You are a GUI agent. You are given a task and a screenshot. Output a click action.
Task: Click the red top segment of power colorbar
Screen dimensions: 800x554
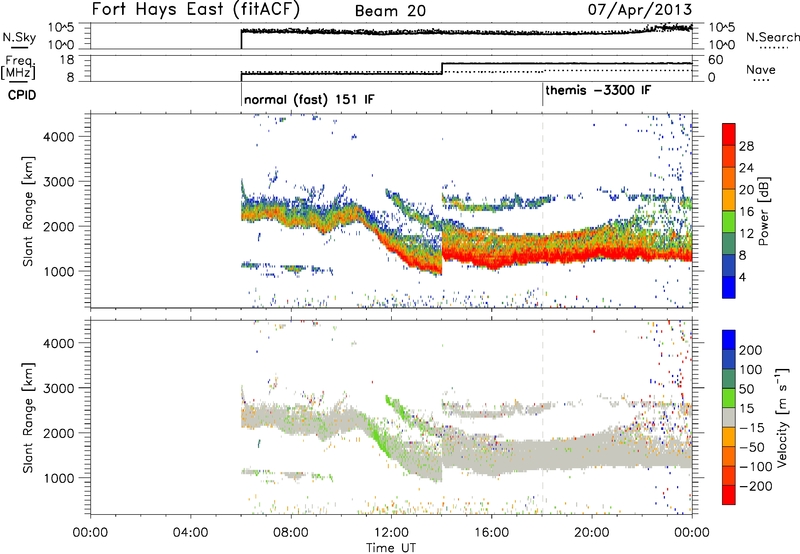tap(729, 134)
